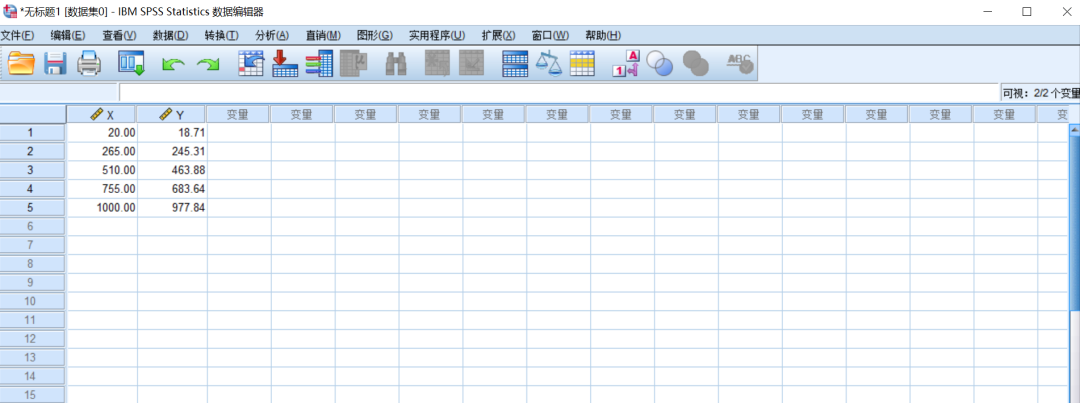Select row header 10

[33, 301]
